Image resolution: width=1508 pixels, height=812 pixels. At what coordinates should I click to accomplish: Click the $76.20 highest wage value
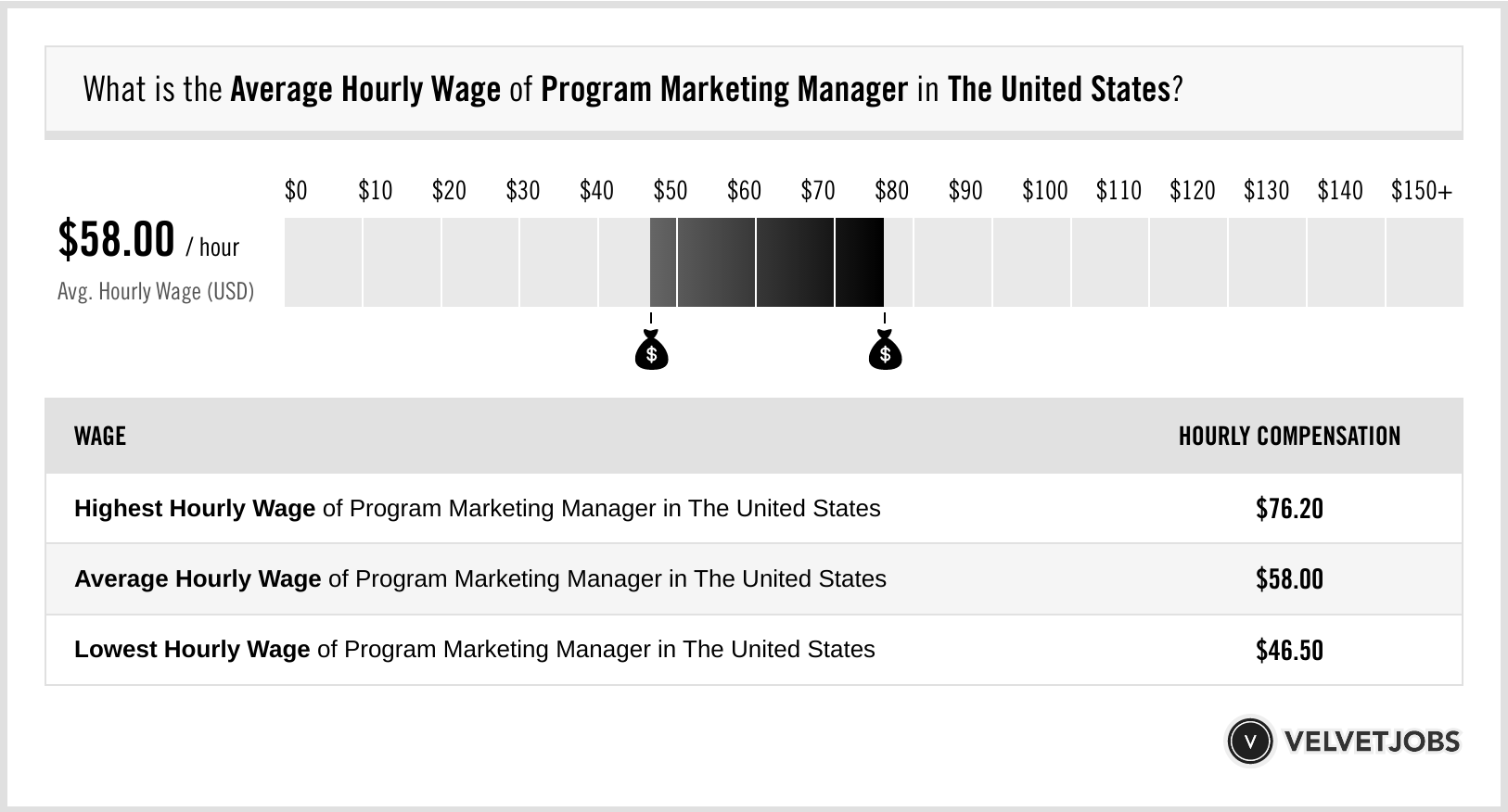pos(1289,509)
